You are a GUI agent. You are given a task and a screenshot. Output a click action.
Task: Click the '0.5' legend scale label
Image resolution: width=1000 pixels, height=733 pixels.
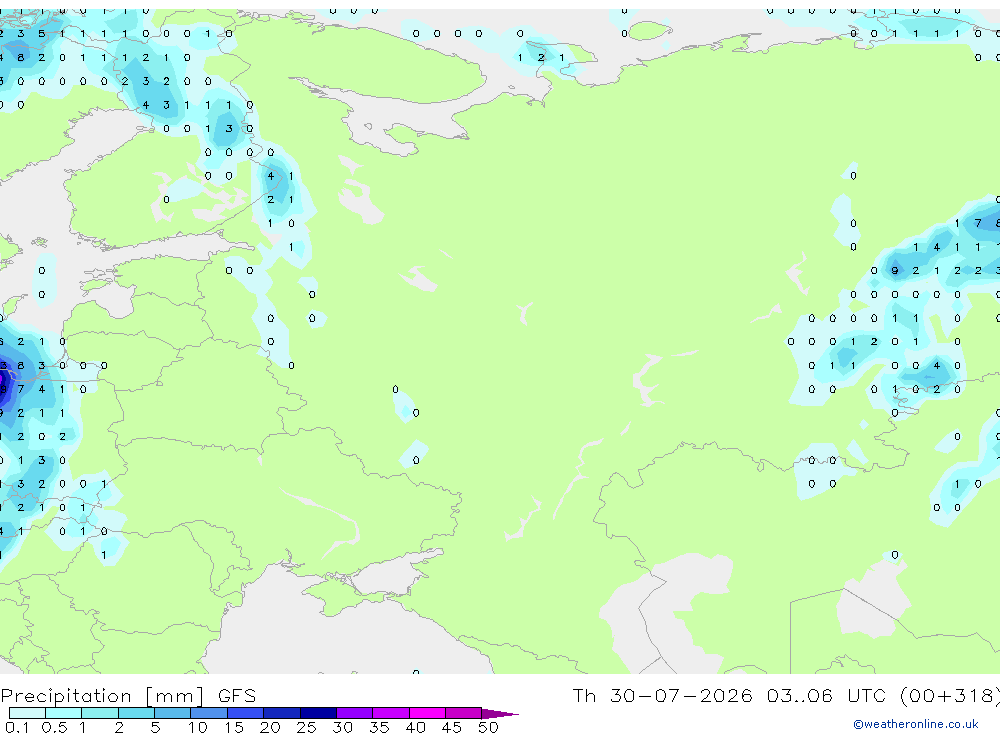coord(54,727)
